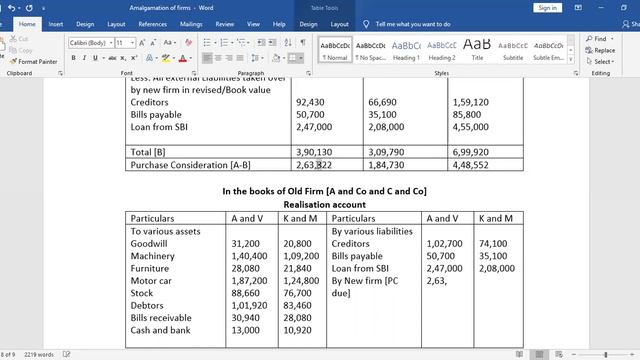The width and height of the screenshot is (640, 360).
Task: Open proofing check icon in status bar
Action: (67, 354)
